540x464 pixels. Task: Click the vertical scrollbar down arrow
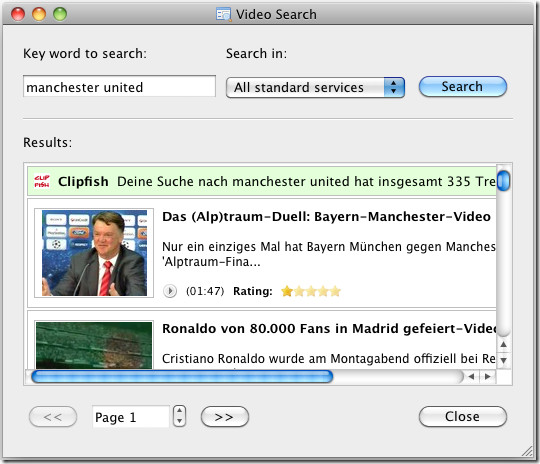[503, 360]
